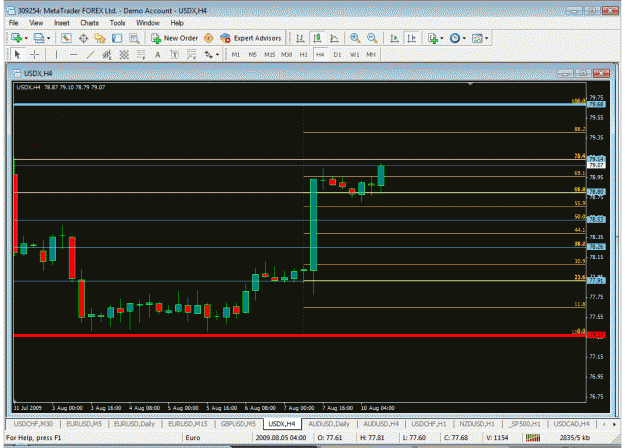Select the trendline tool

click(x=90, y=55)
